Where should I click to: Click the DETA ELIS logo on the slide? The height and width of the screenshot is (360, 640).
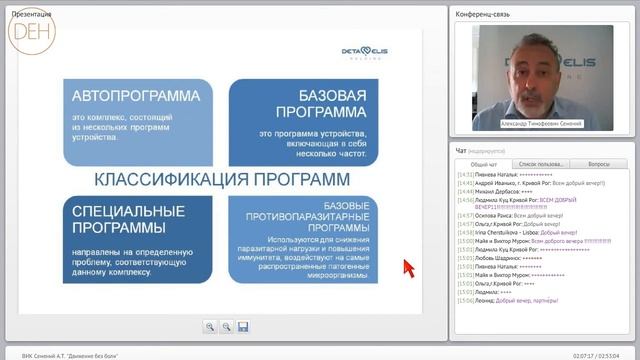point(364,53)
